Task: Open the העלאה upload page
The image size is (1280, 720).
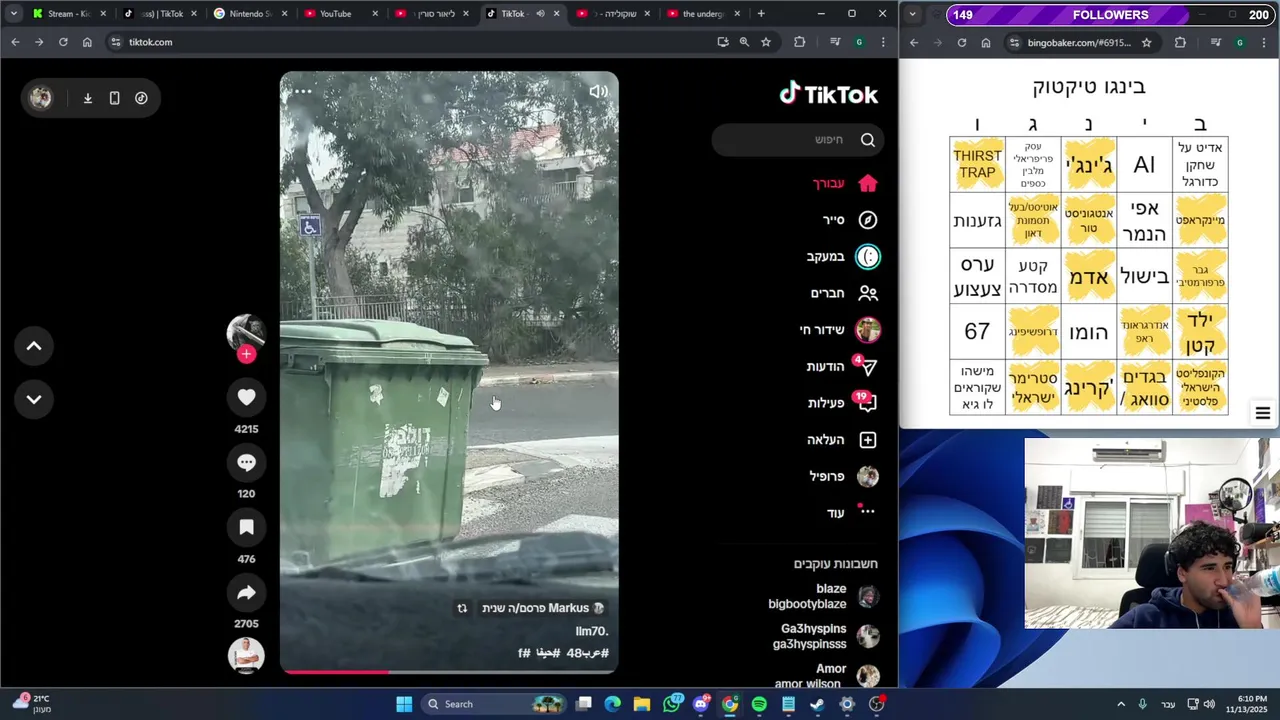Action: tap(842, 440)
